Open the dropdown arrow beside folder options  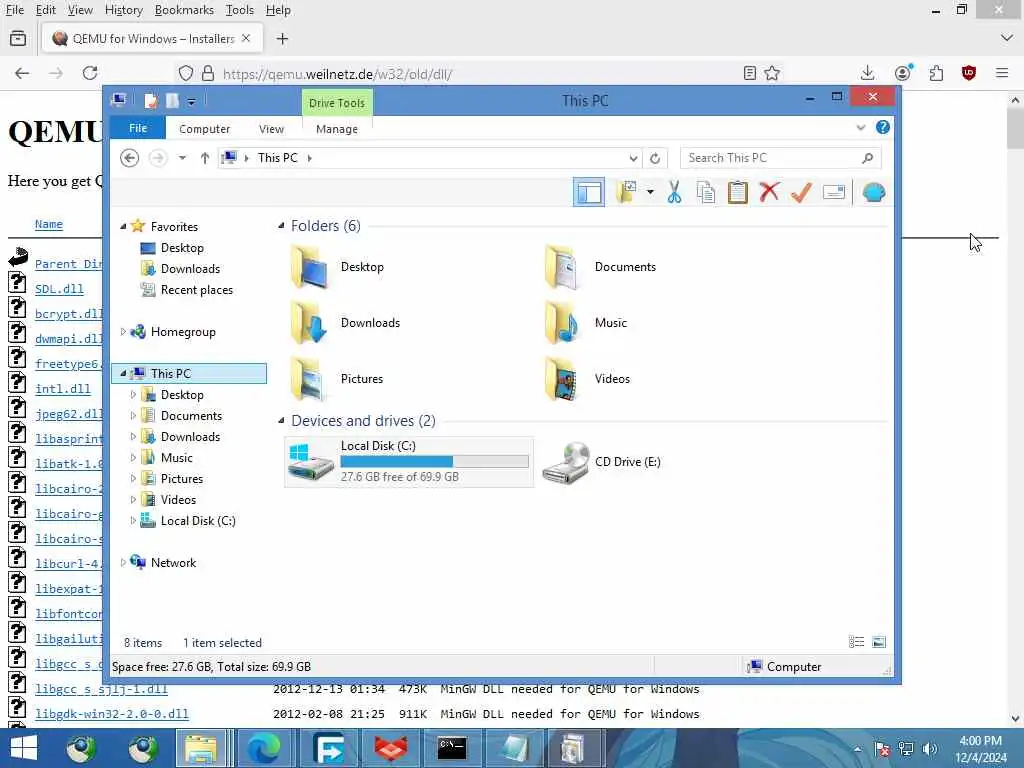pos(650,192)
